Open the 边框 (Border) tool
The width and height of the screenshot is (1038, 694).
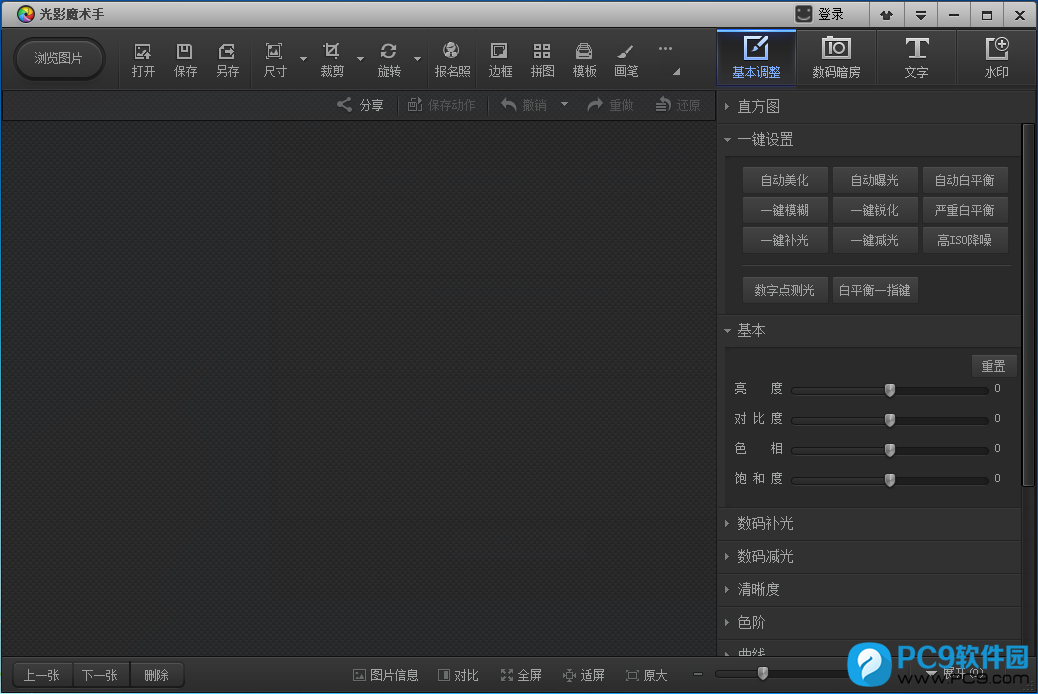(500, 60)
